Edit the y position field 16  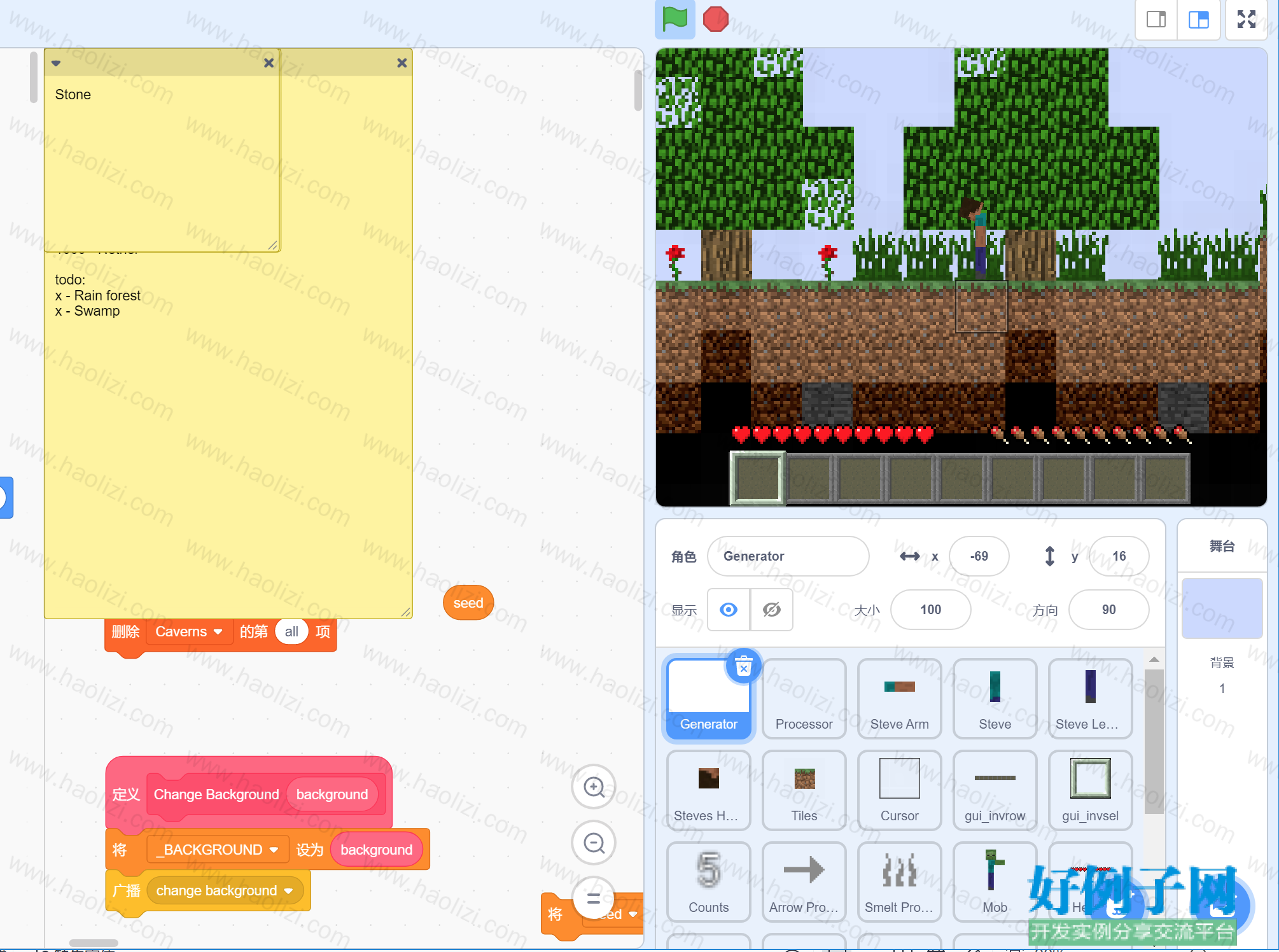click(x=1119, y=556)
